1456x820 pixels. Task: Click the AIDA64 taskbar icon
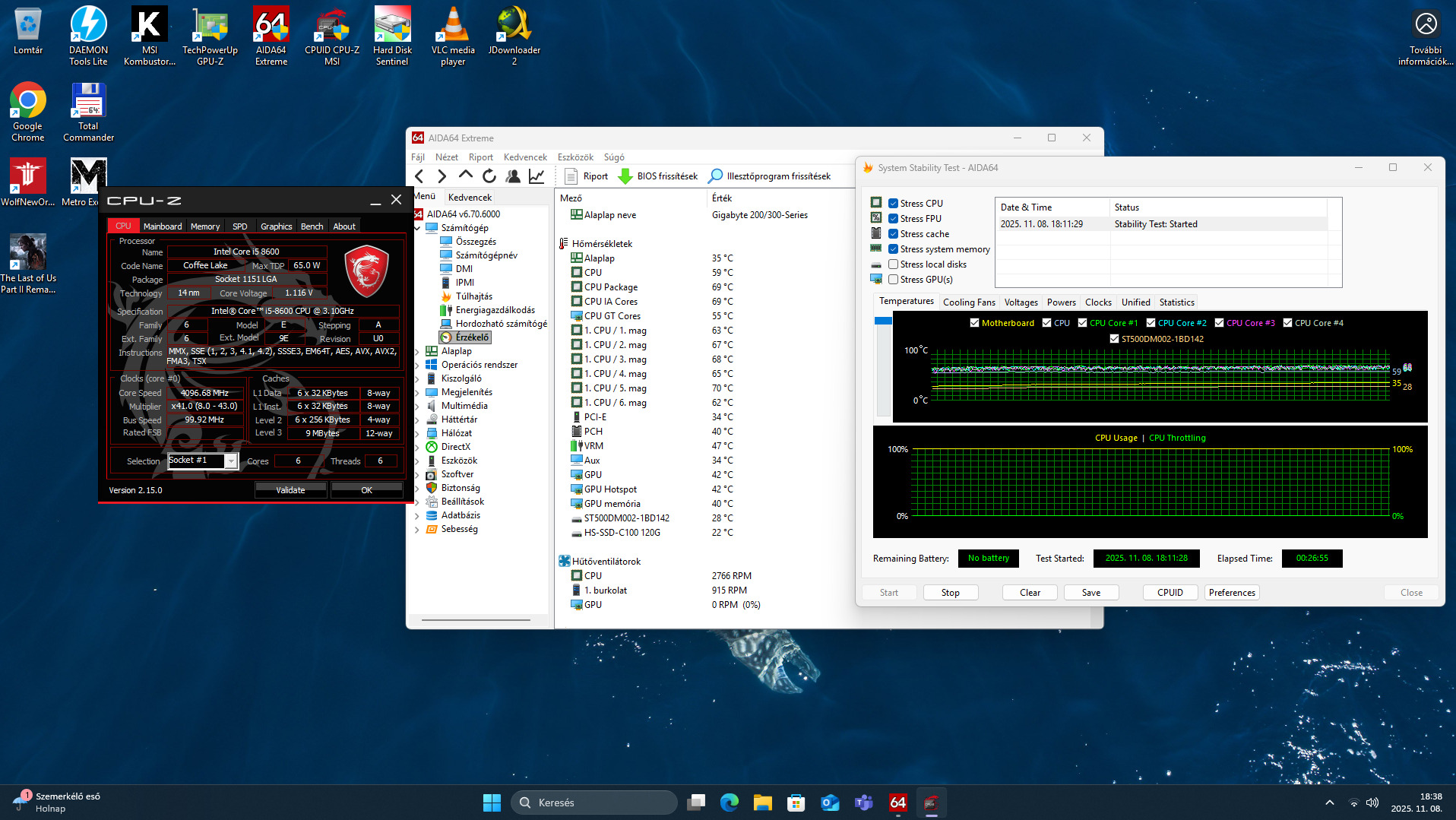point(897,803)
